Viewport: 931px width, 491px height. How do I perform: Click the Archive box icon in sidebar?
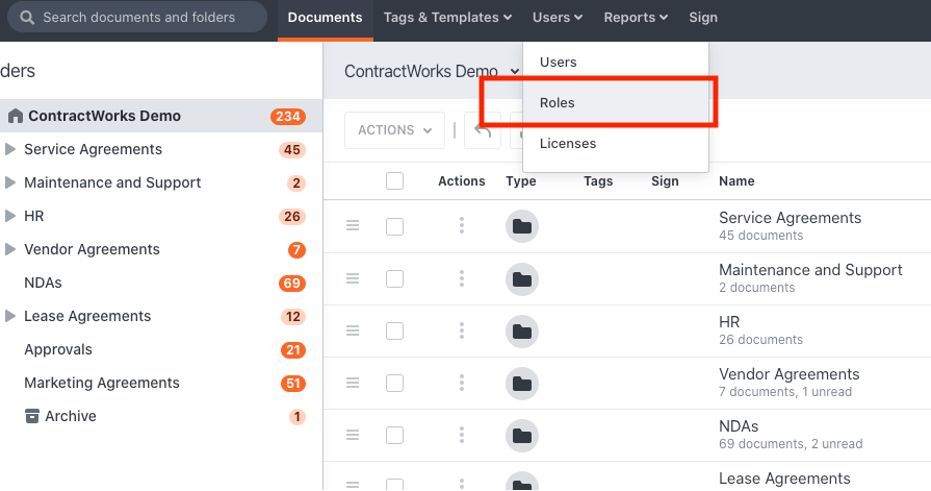coord(32,416)
